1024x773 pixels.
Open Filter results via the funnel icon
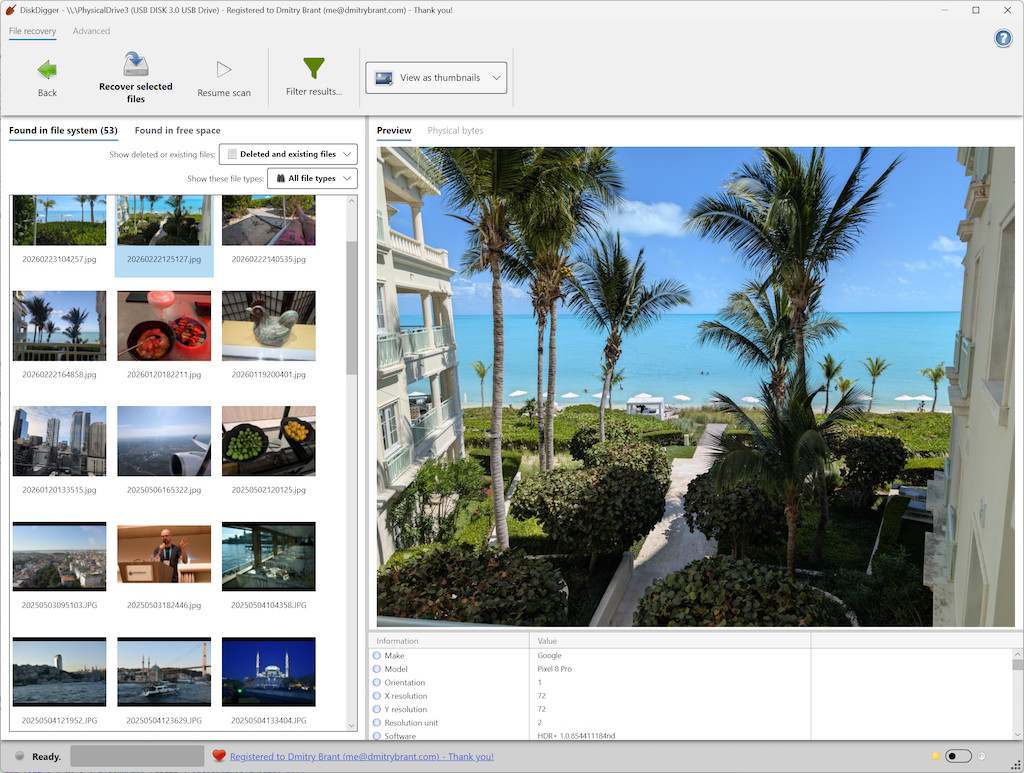point(313,68)
